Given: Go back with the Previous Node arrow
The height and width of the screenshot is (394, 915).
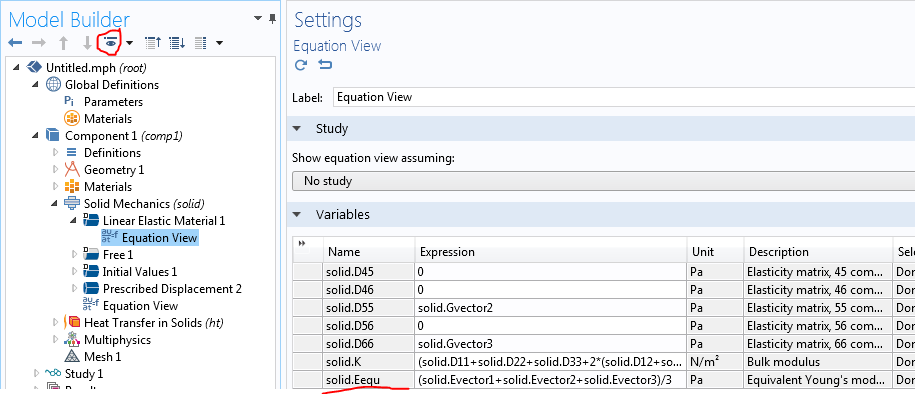Looking at the screenshot, I should click(x=15, y=43).
